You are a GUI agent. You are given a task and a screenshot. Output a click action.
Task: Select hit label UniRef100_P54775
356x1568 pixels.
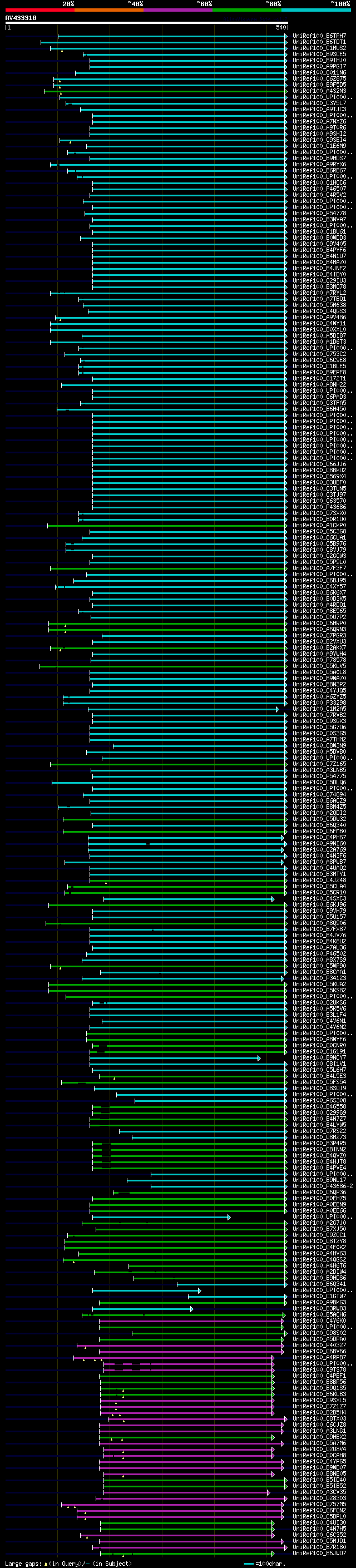[x=319, y=776]
